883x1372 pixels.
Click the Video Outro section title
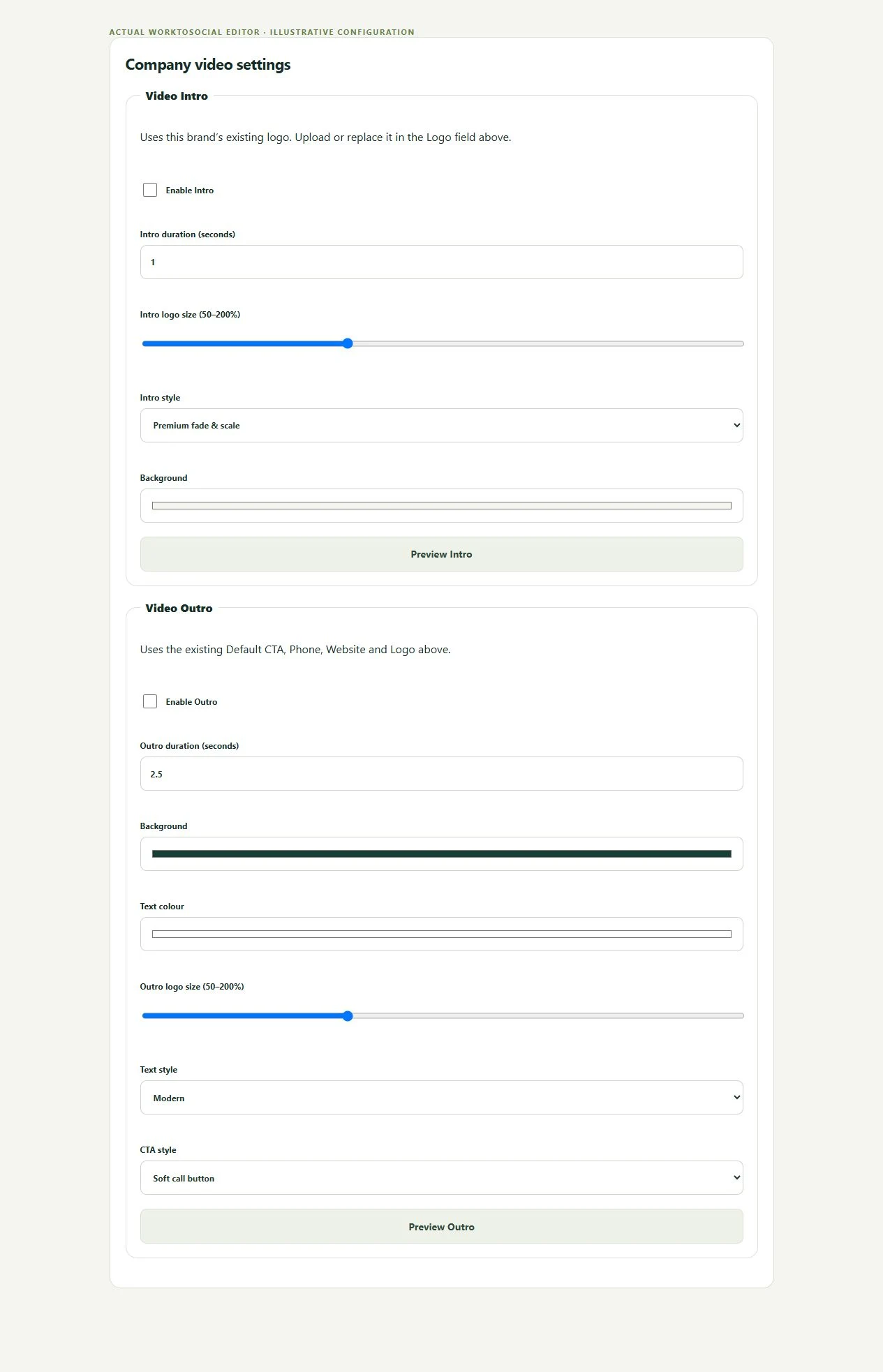[179, 609]
